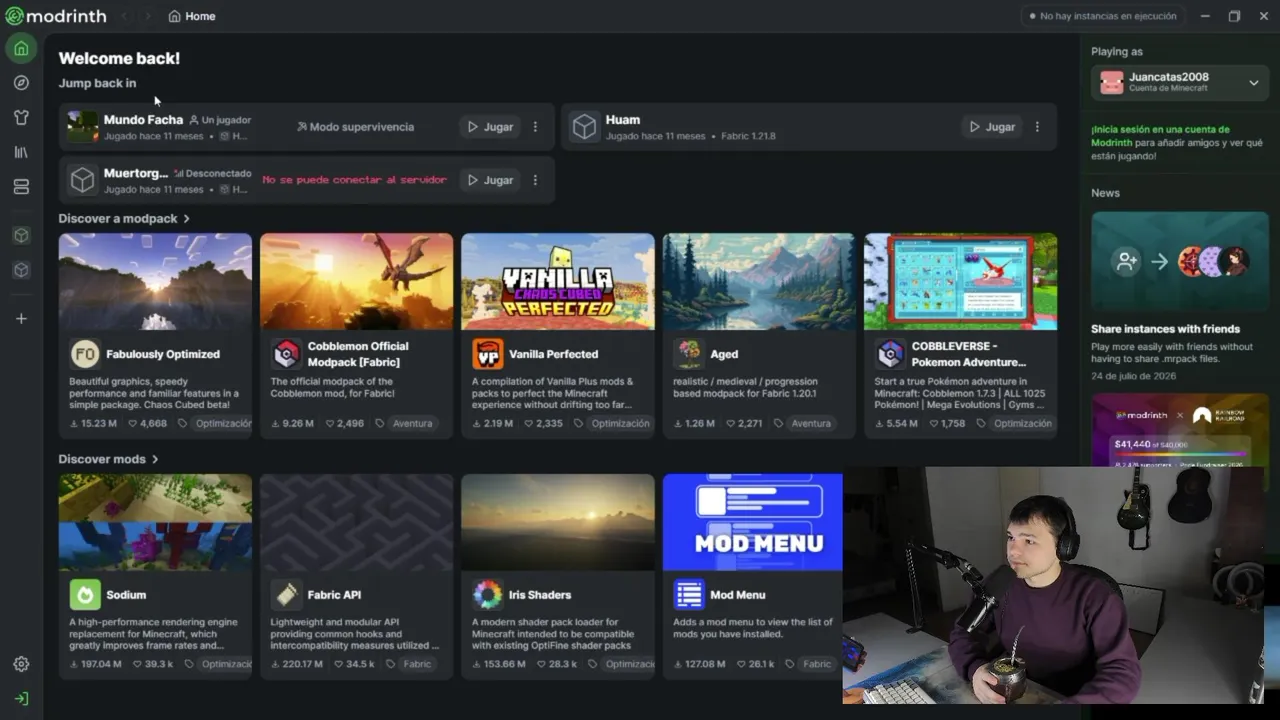Navigate back with the left arrow

(x=125, y=16)
